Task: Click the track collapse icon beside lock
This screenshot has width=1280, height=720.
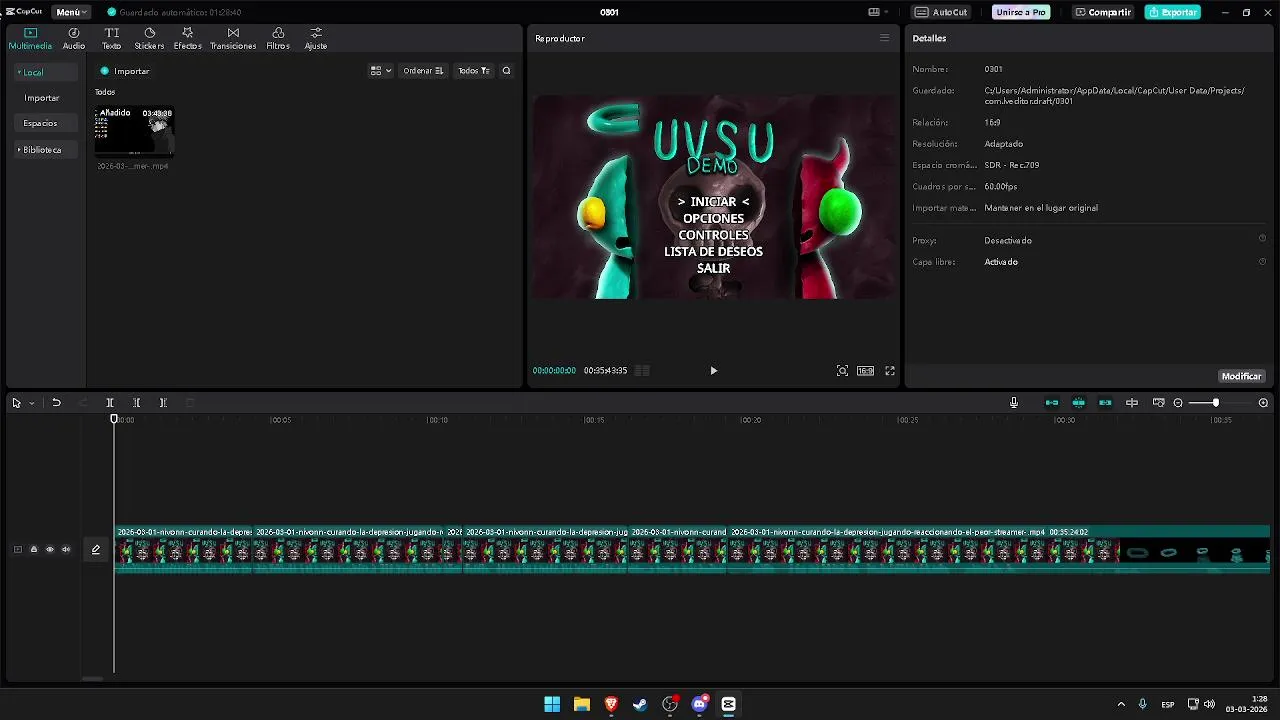Action: pos(17,549)
